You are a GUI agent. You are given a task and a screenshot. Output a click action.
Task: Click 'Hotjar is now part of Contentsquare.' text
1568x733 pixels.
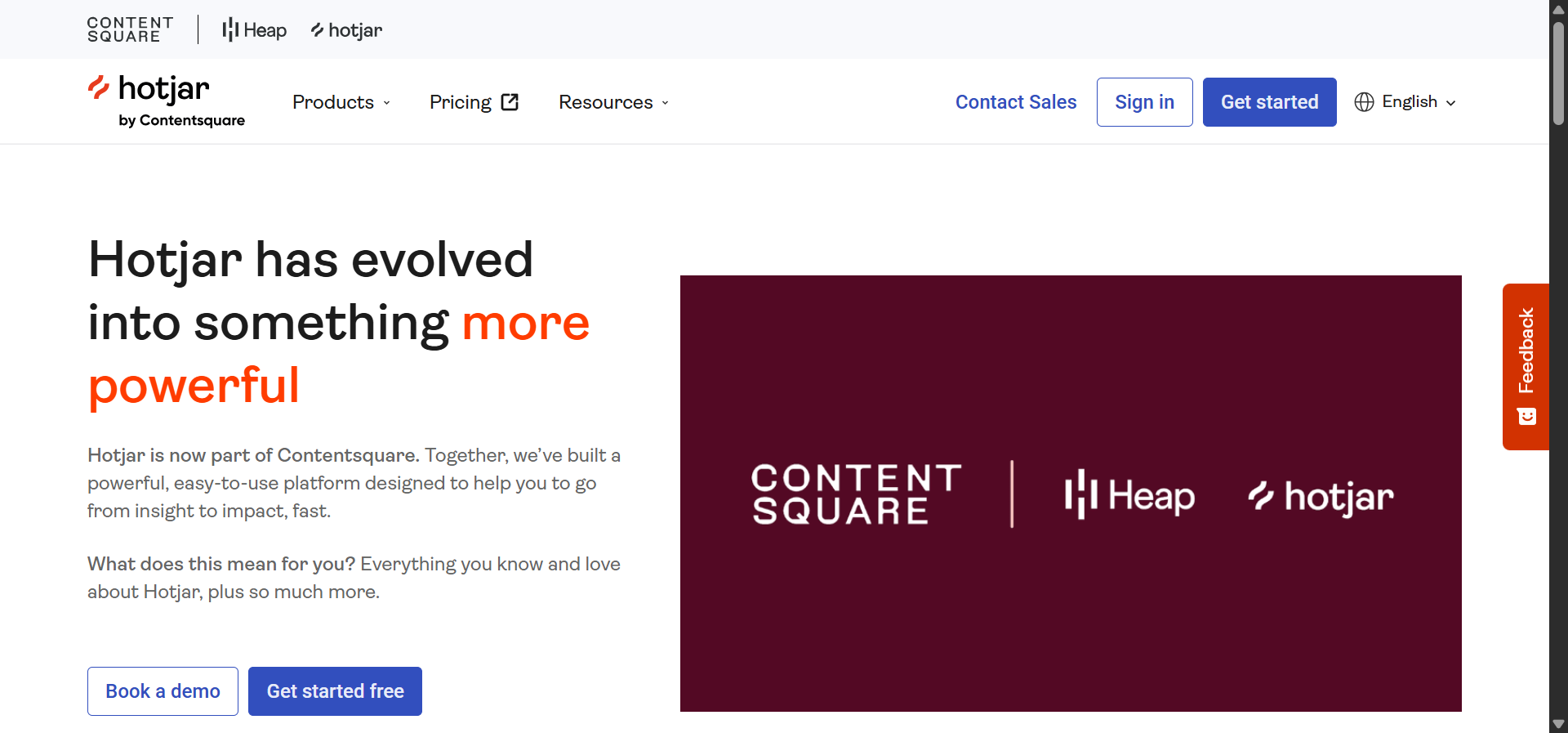[x=253, y=455]
